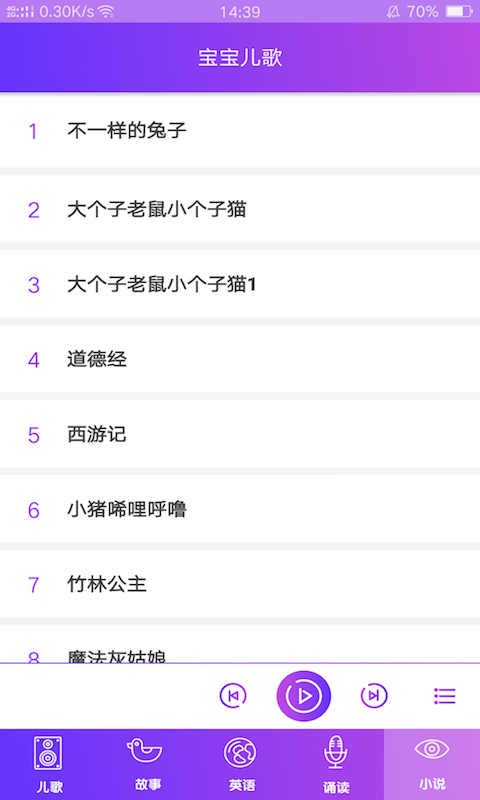Open 大个子老鼠小个子猫1 entry

[240, 284]
